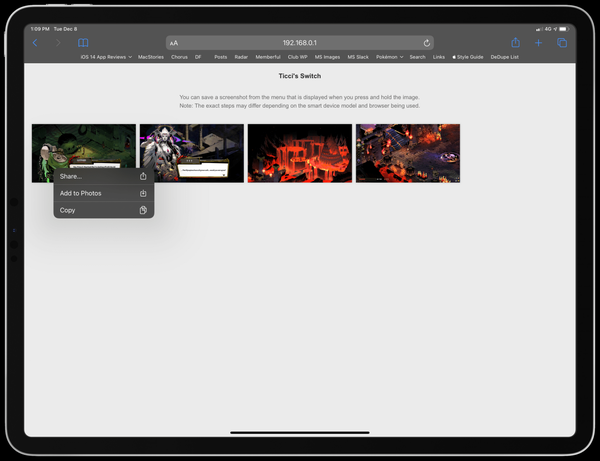Open the Memberful bookmark

click(x=268, y=57)
